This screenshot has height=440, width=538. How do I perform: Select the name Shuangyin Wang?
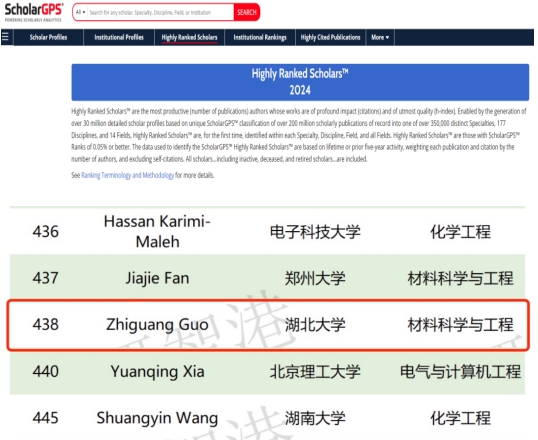[x=157, y=418]
